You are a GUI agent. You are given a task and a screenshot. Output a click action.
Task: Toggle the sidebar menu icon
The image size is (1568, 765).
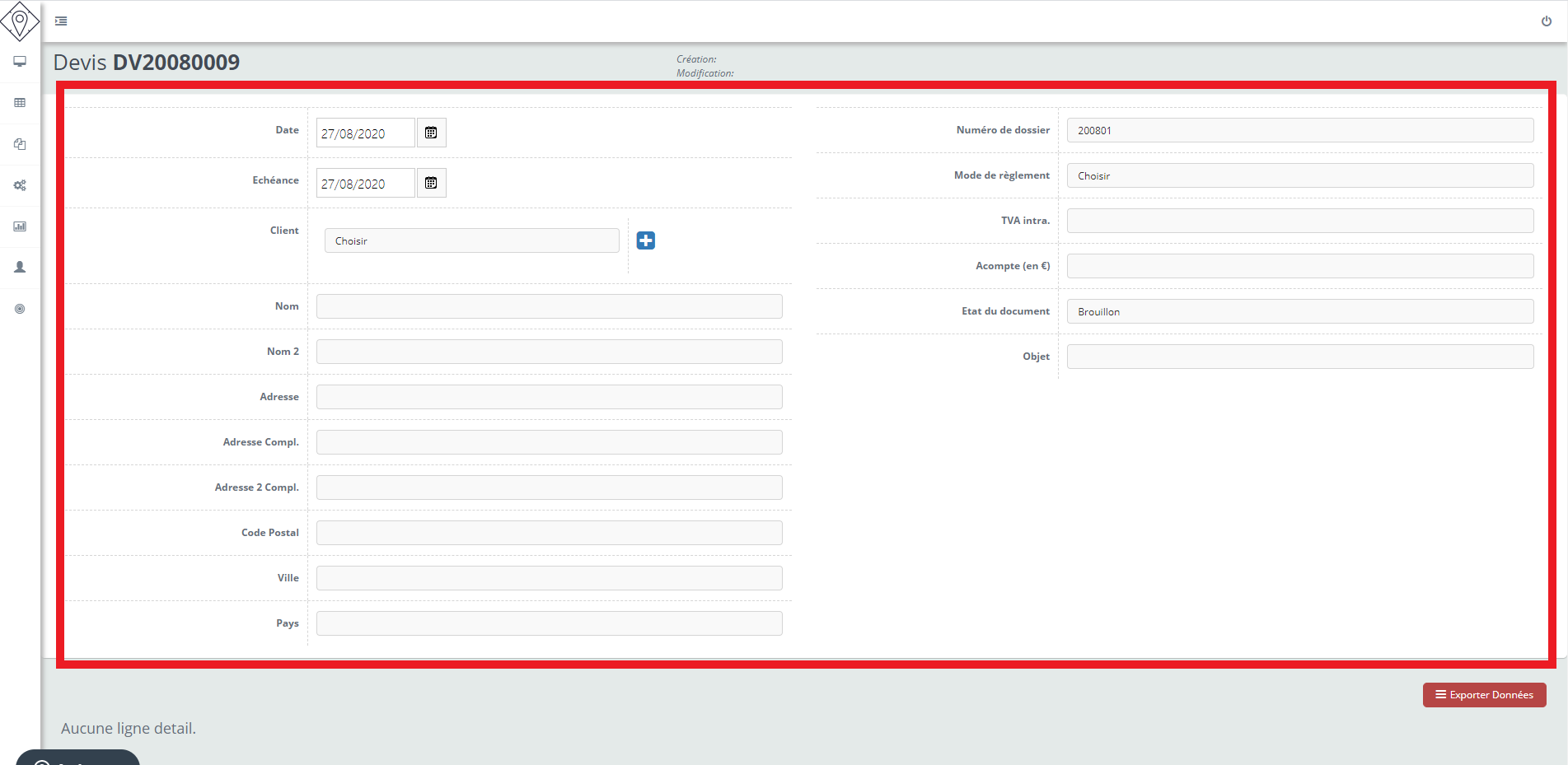click(61, 21)
